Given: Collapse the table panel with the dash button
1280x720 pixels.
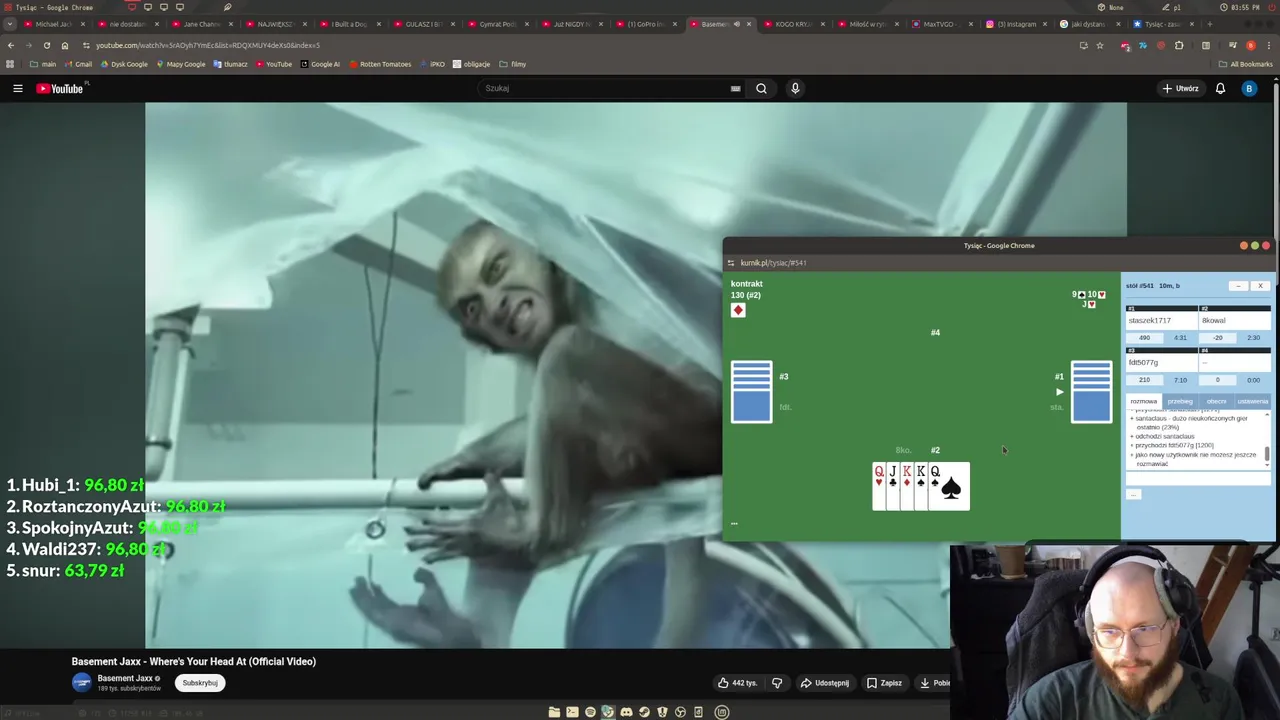Looking at the screenshot, I should click(x=1238, y=286).
